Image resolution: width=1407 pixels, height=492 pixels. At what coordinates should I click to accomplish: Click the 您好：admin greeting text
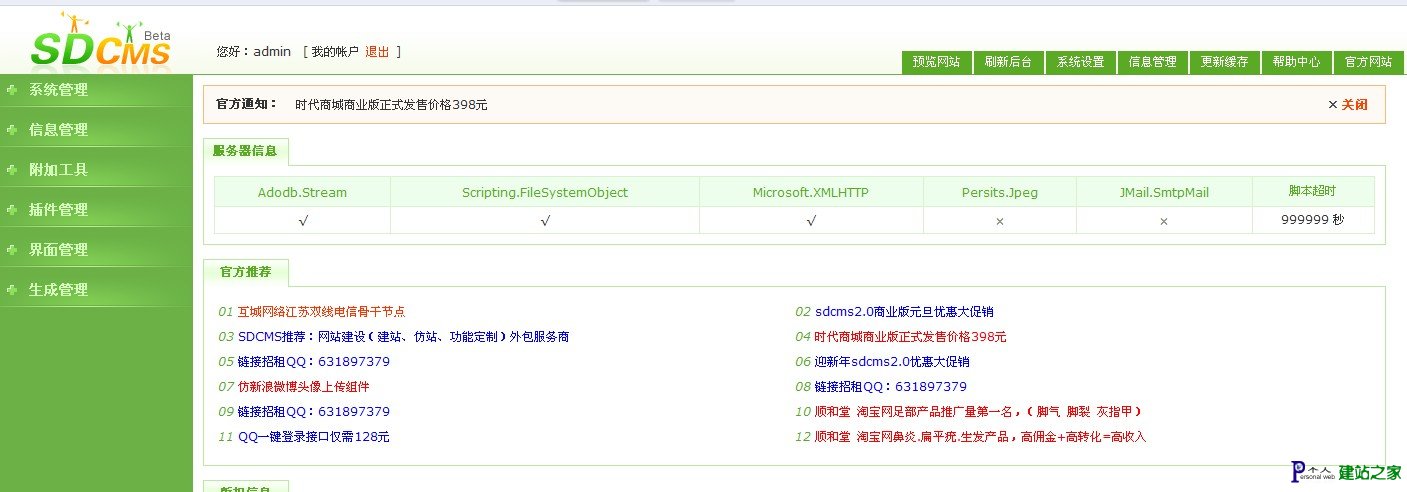(x=253, y=52)
